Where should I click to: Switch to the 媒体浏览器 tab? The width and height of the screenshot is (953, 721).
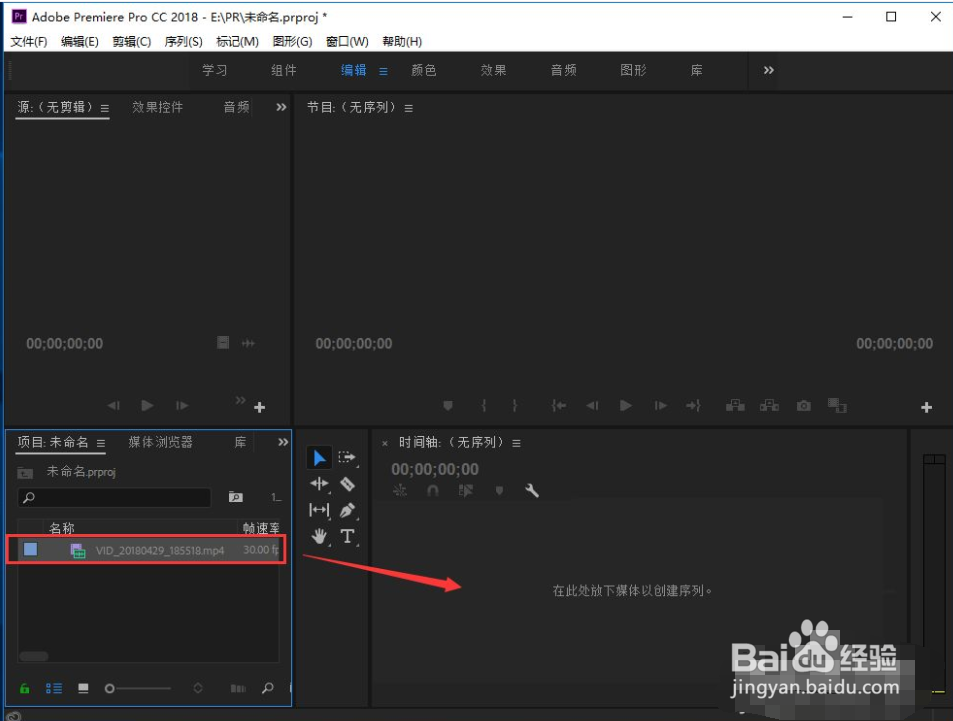point(160,442)
